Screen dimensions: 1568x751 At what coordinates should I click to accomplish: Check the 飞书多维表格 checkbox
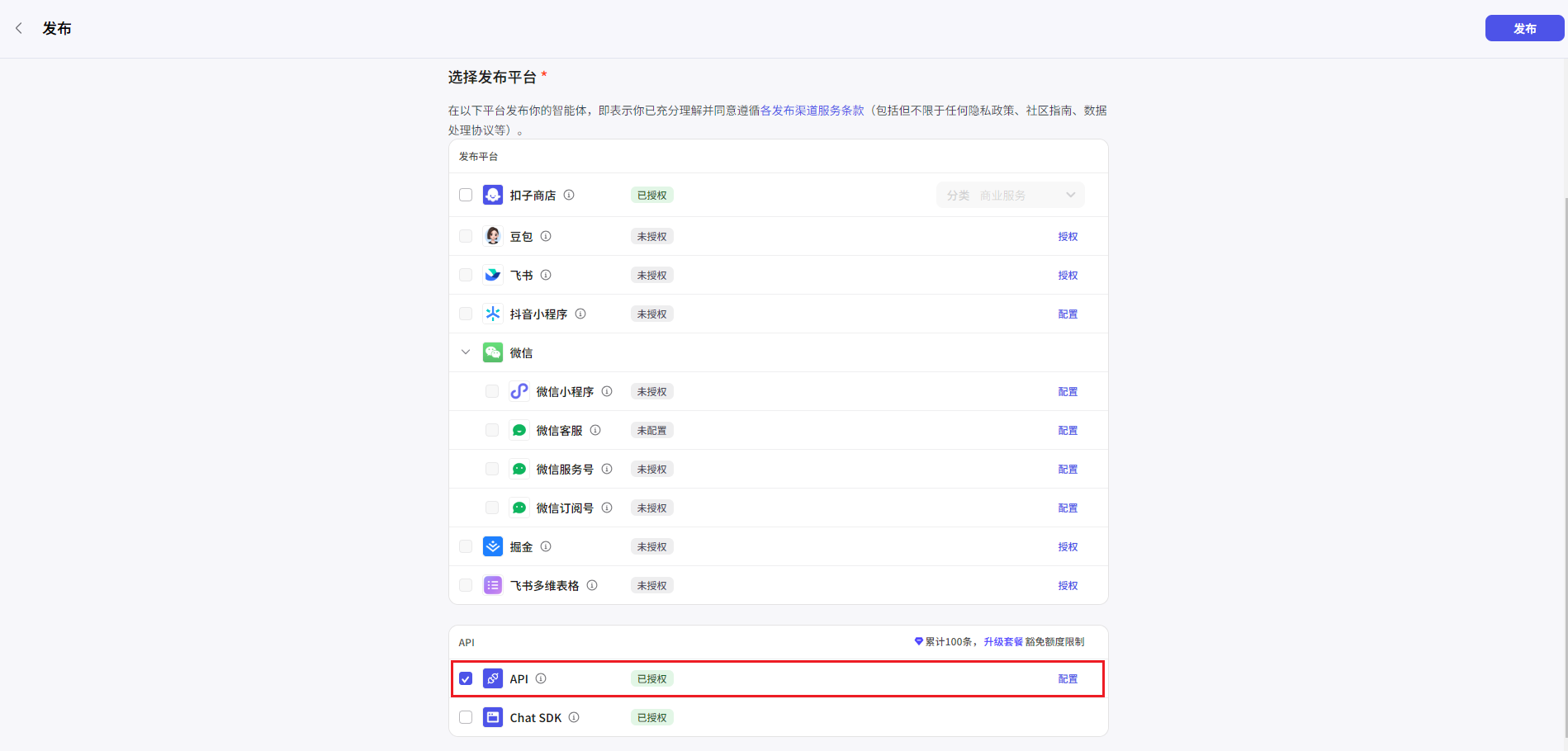click(466, 585)
